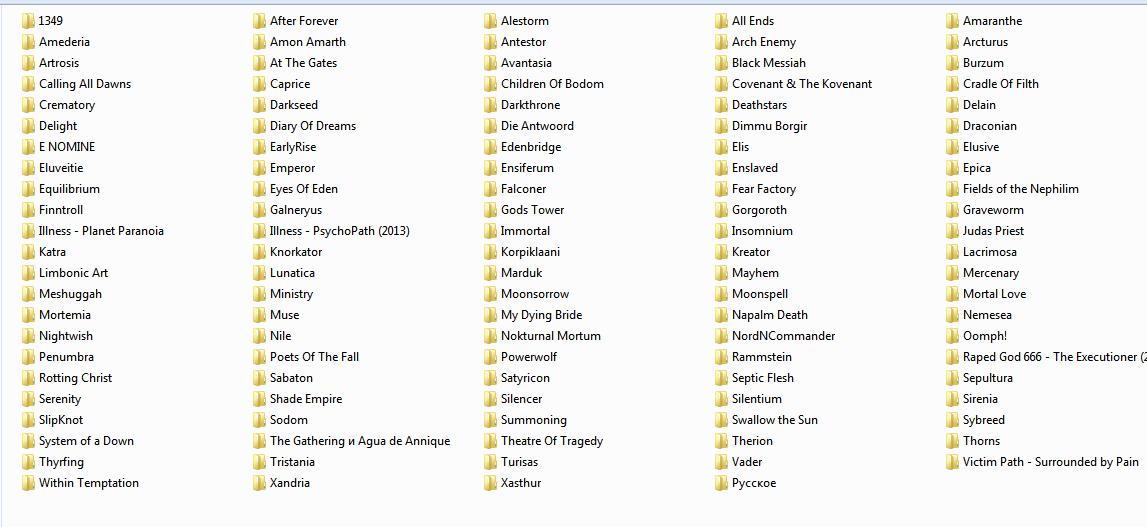Click the Tristania folder name
Viewport: 1147px width, 527px height.
point(293,462)
